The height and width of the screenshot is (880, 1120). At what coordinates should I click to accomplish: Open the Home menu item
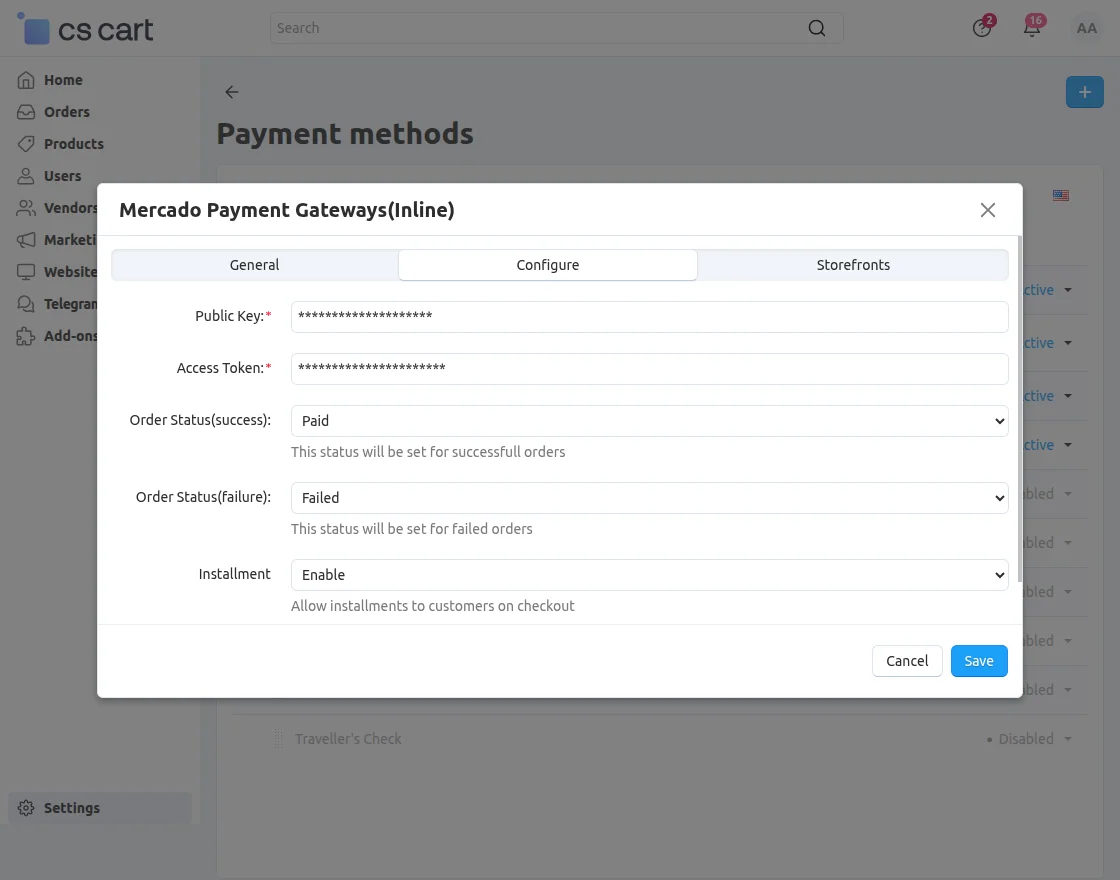pos(63,80)
